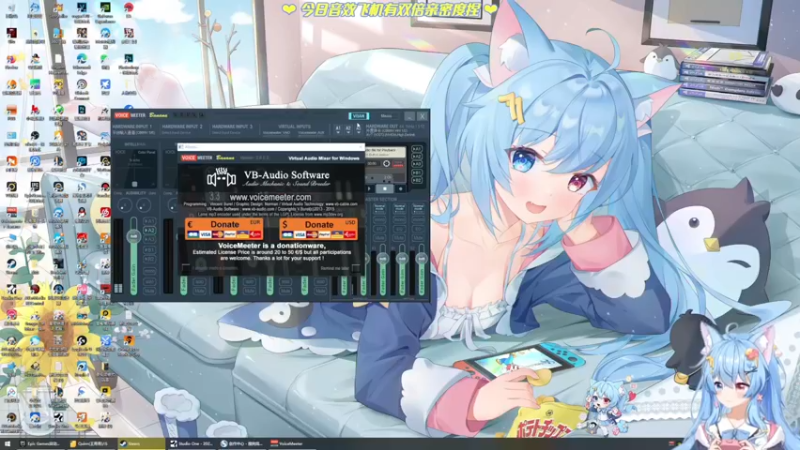Viewport: 800px width, 450px height.
Task: Close the About dialog
Action: coord(361,146)
